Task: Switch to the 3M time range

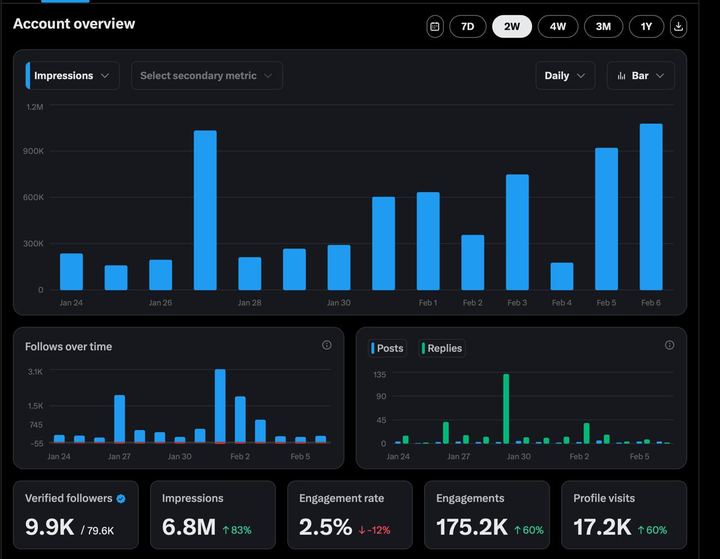Action: point(603,27)
